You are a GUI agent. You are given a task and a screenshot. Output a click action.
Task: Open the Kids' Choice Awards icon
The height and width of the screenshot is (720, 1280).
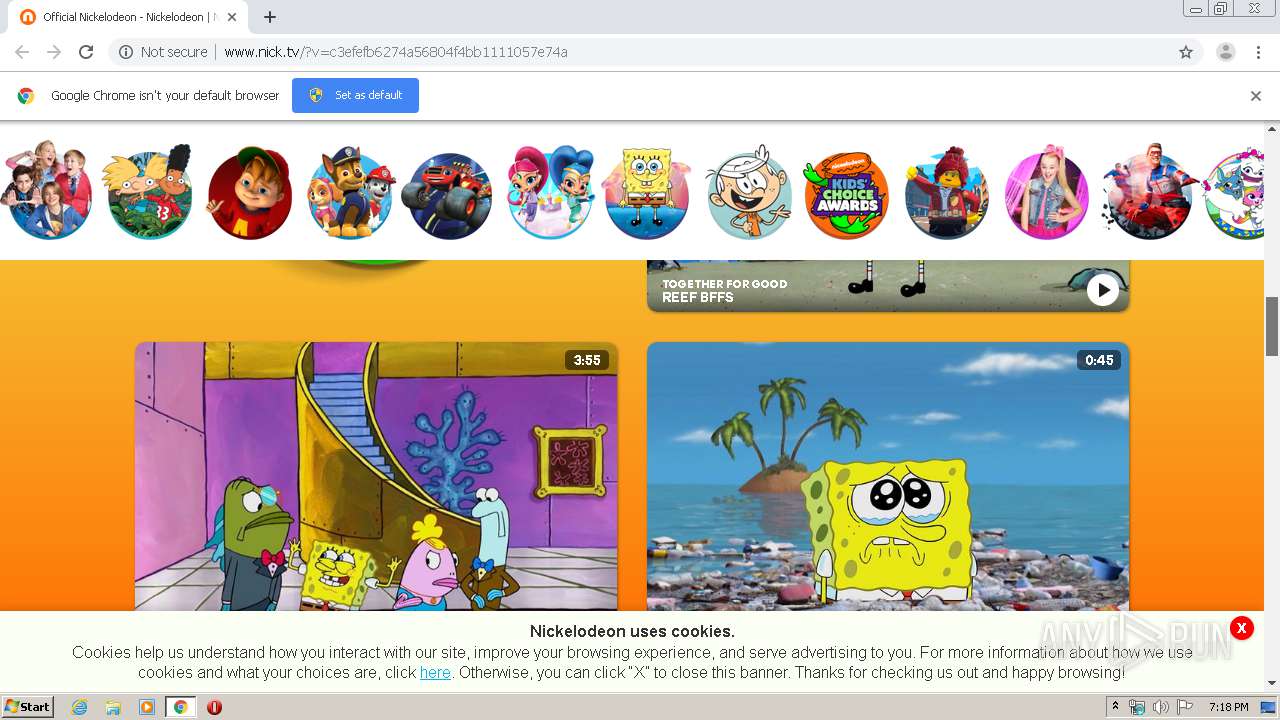[x=847, y=195]
